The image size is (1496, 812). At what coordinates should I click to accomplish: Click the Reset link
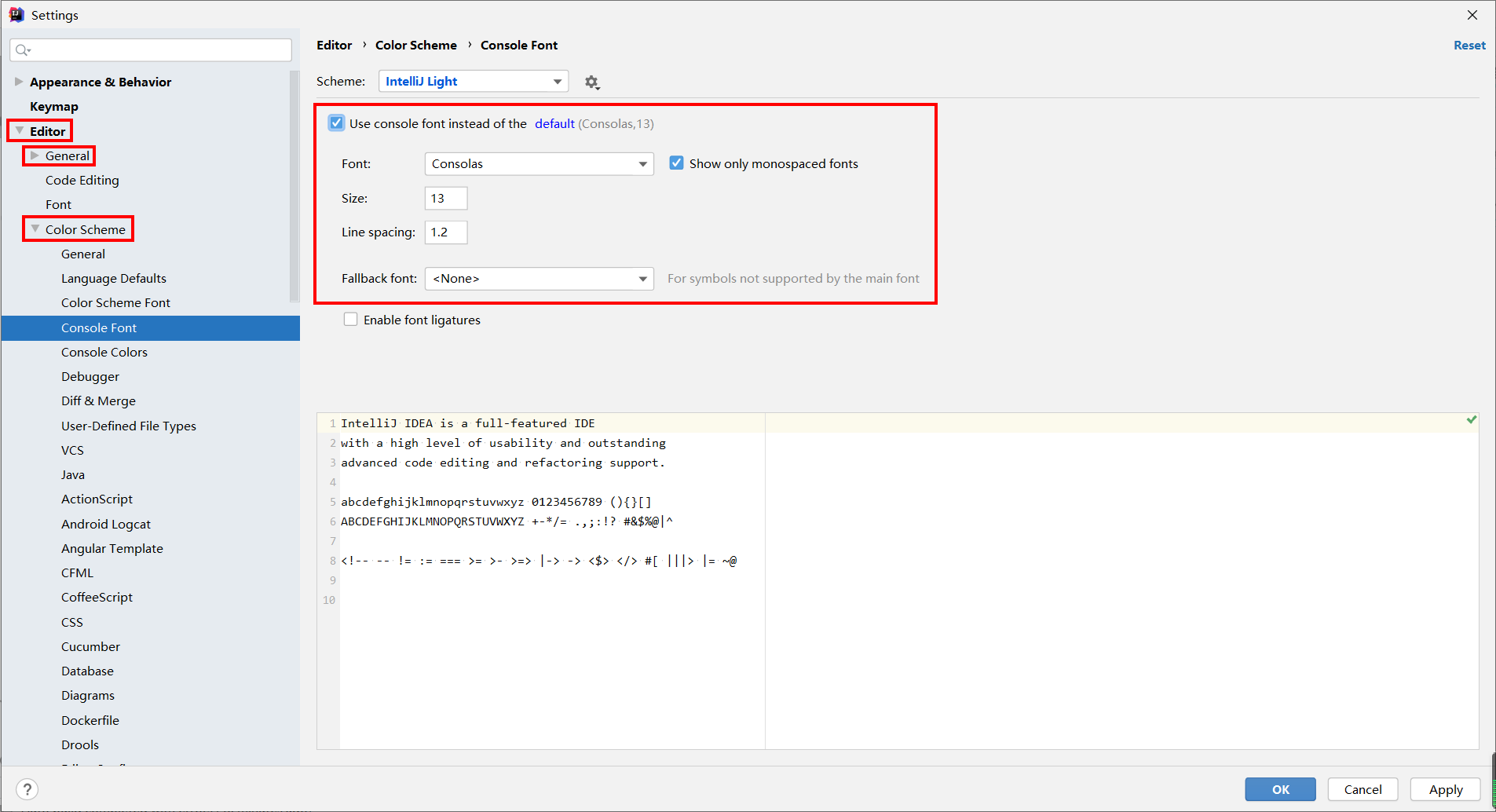pyautogui.click(x=1469, y=46)
